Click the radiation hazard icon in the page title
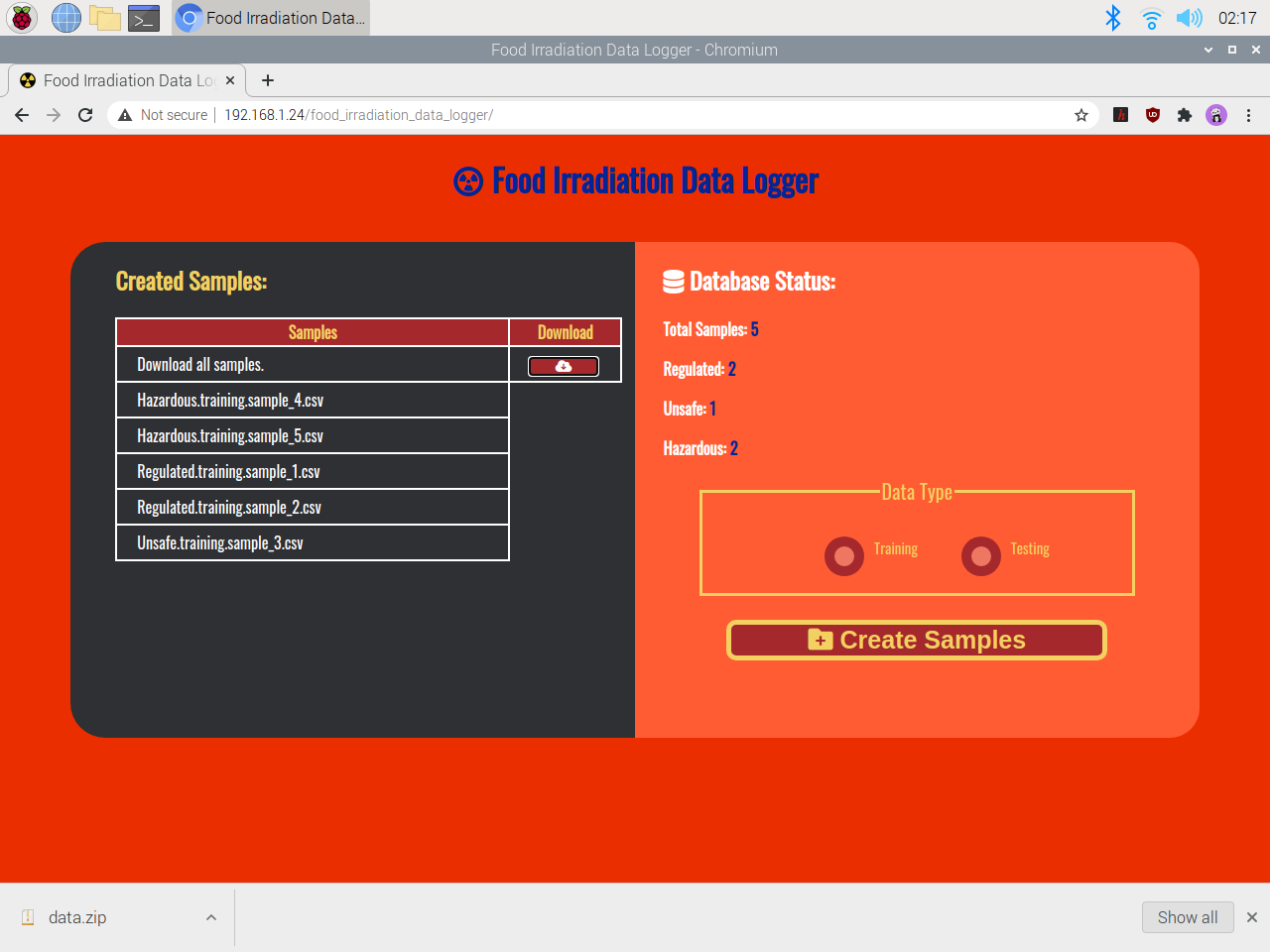1270x952 pixels. 467,179
